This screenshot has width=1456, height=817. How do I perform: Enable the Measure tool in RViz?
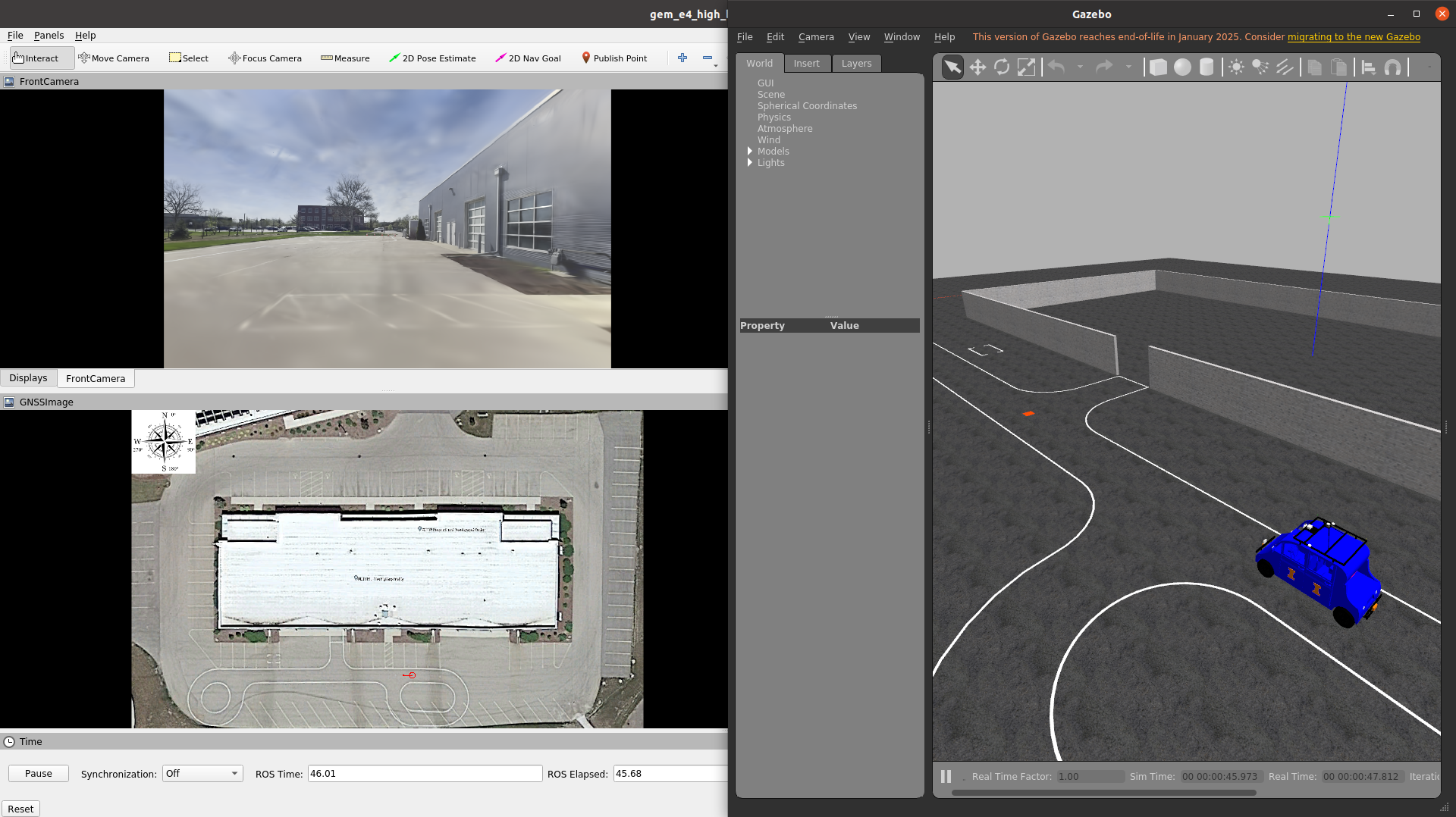click(345, 58)
